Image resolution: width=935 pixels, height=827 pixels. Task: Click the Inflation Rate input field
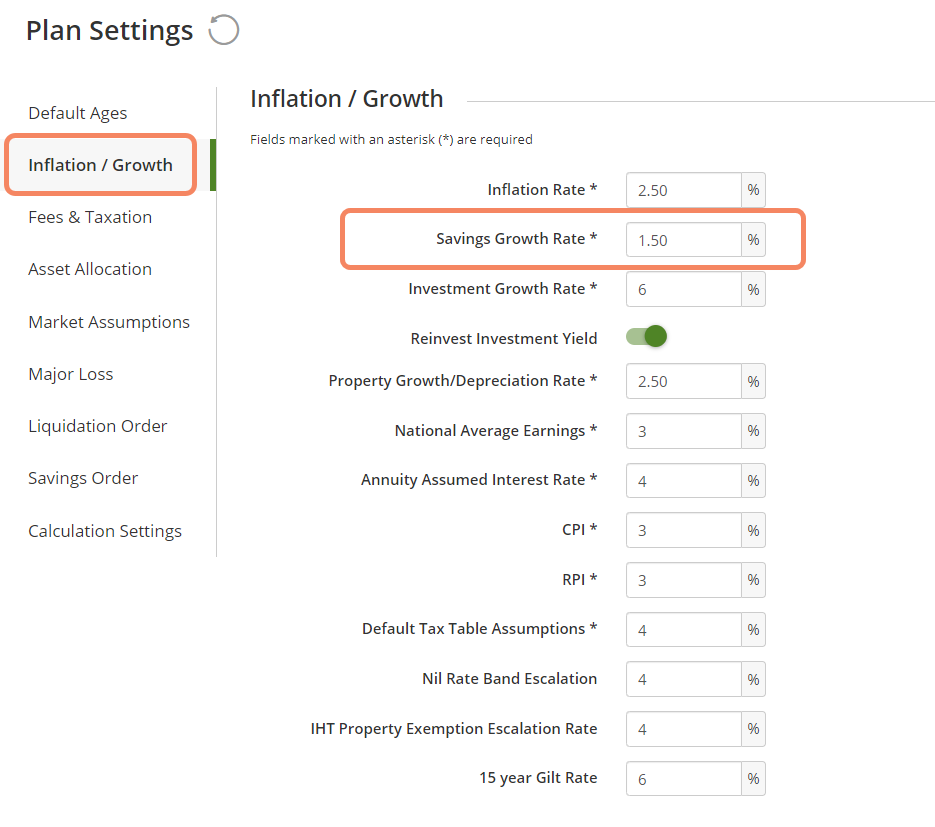click(683, 190)
